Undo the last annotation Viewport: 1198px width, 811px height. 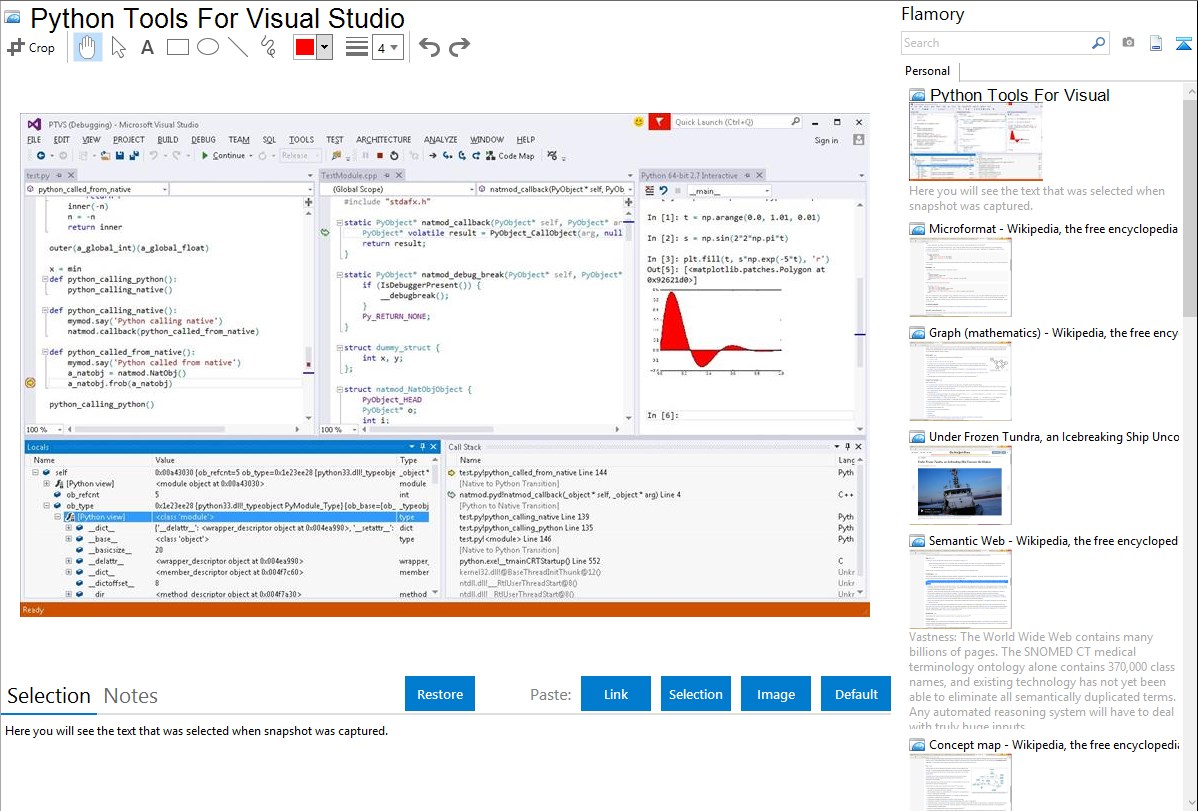click(429, 47)
